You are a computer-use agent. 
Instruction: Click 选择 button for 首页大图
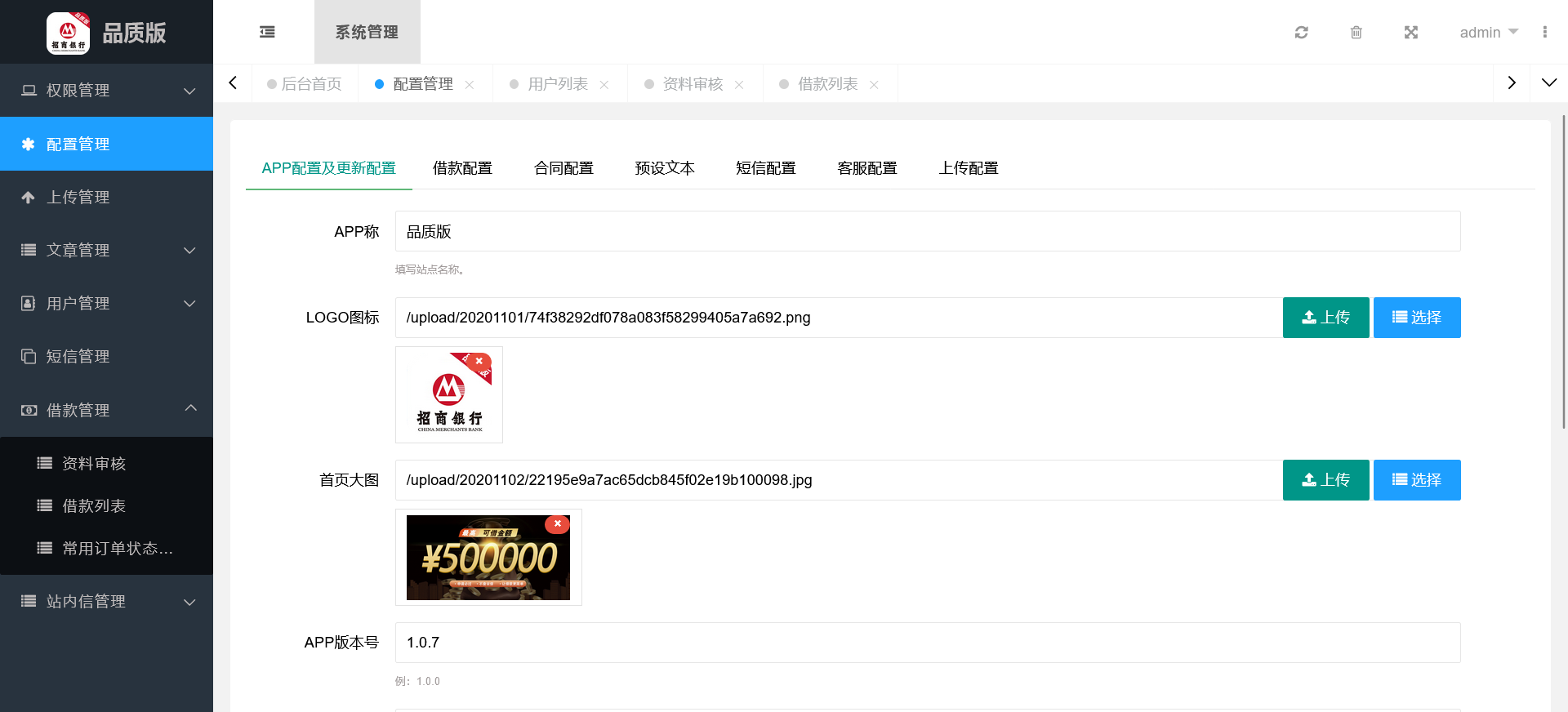pos(1417,480)
